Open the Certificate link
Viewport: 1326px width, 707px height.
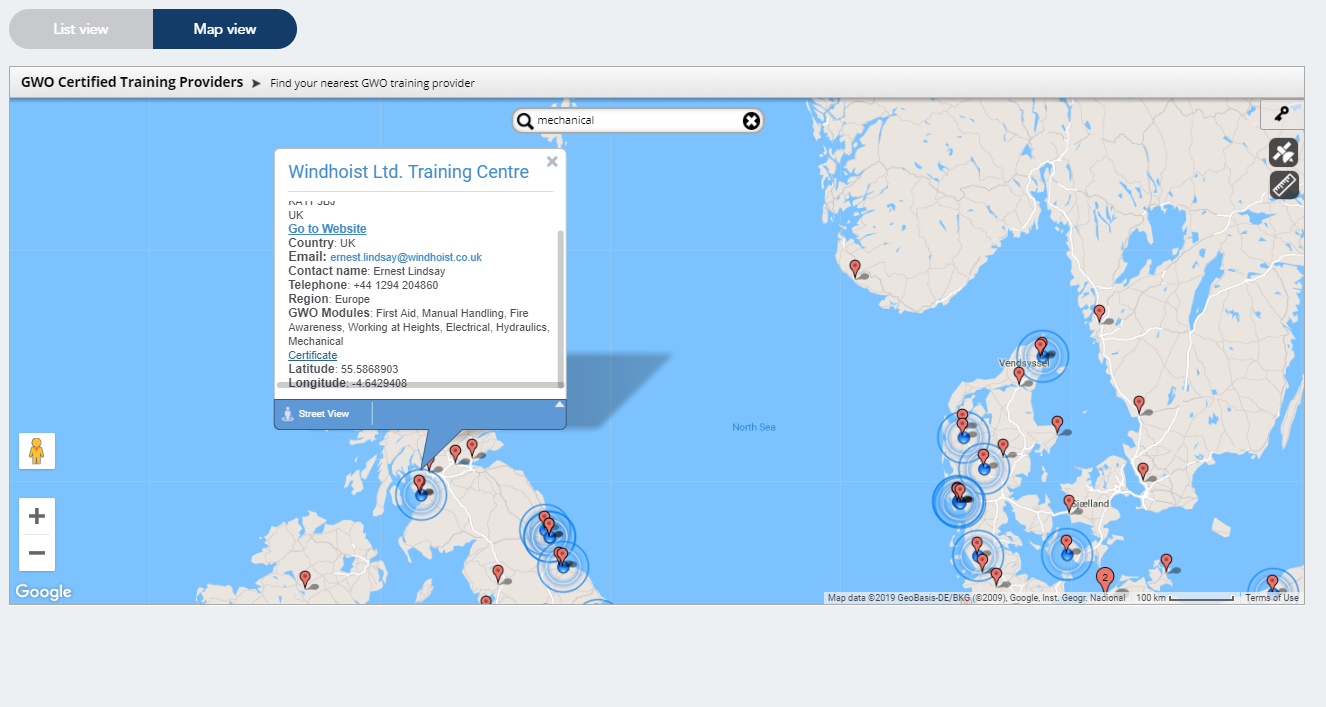tap(313, 355)
